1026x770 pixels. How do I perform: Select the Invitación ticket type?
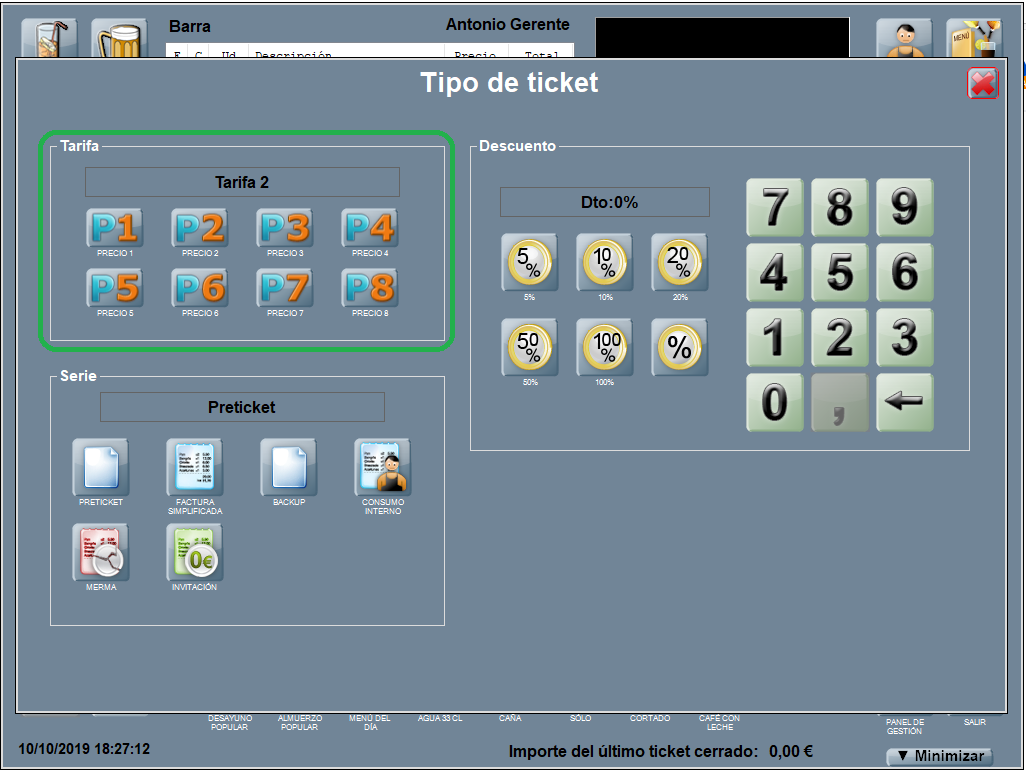(x=194, y=552)
